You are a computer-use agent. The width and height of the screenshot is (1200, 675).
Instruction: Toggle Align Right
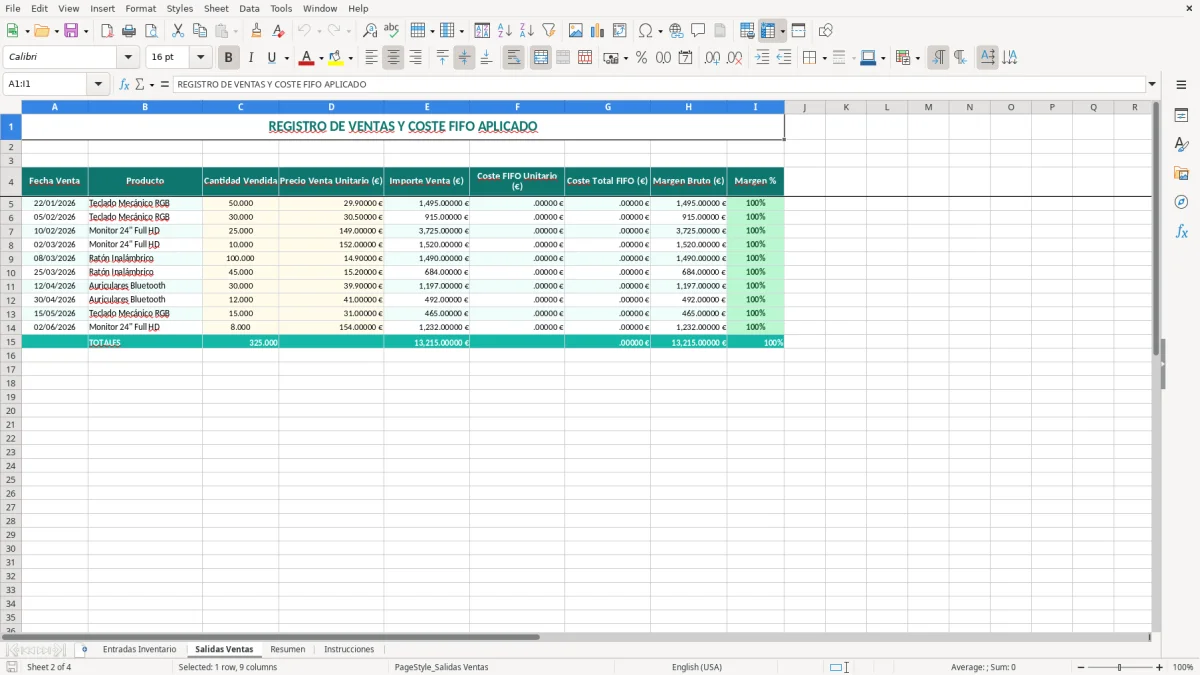coord(415,58)
